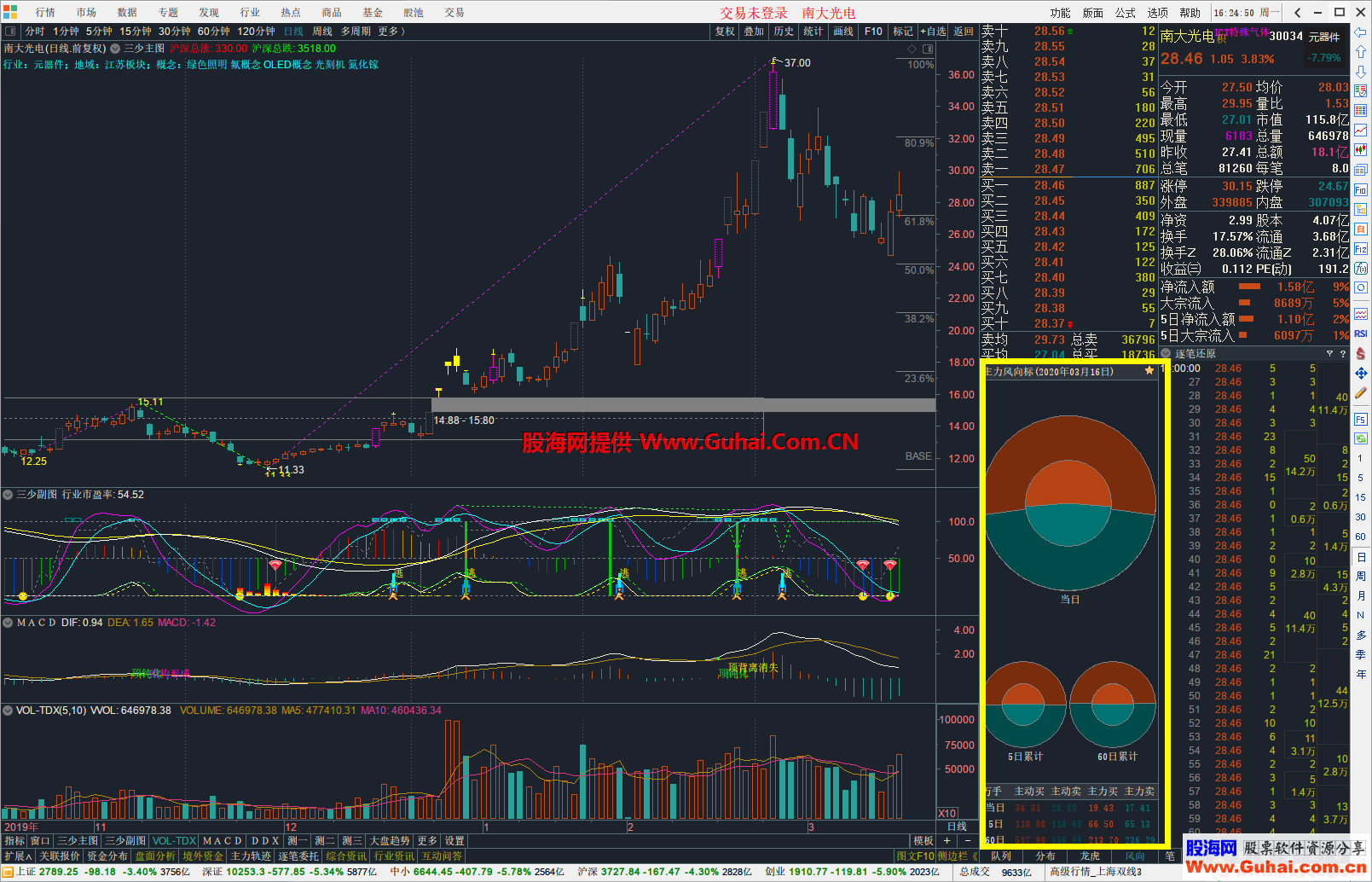Open the 模板 template selector

923,841
